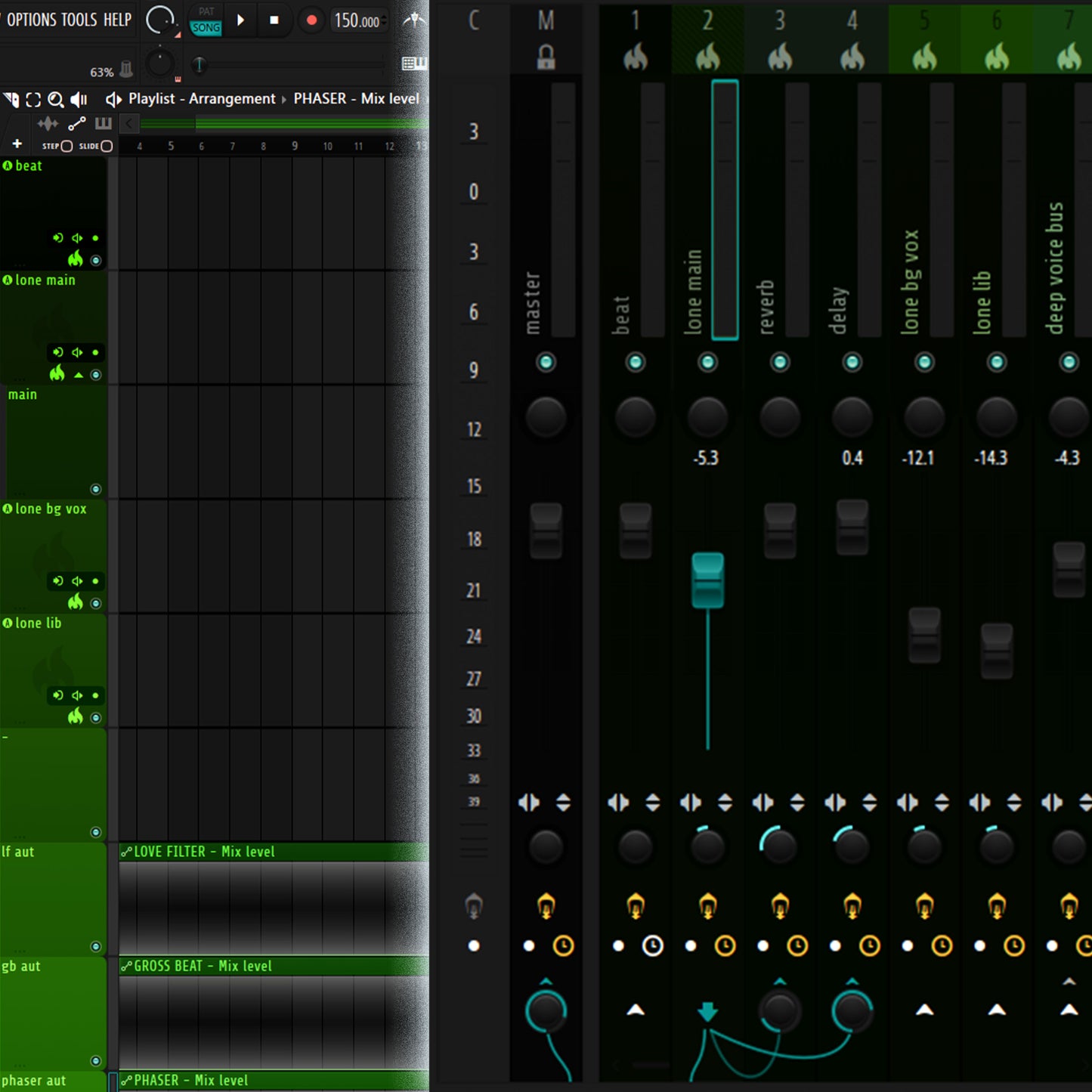Viewport: 1092px width, 1092px height.
Task: Collapse the lone main track group arrow
Action: click(x=79, y=375)
